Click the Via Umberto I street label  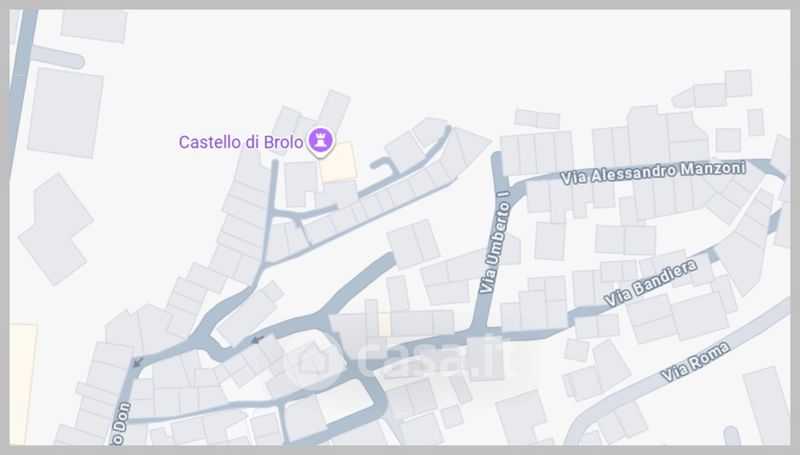(495, 242)
